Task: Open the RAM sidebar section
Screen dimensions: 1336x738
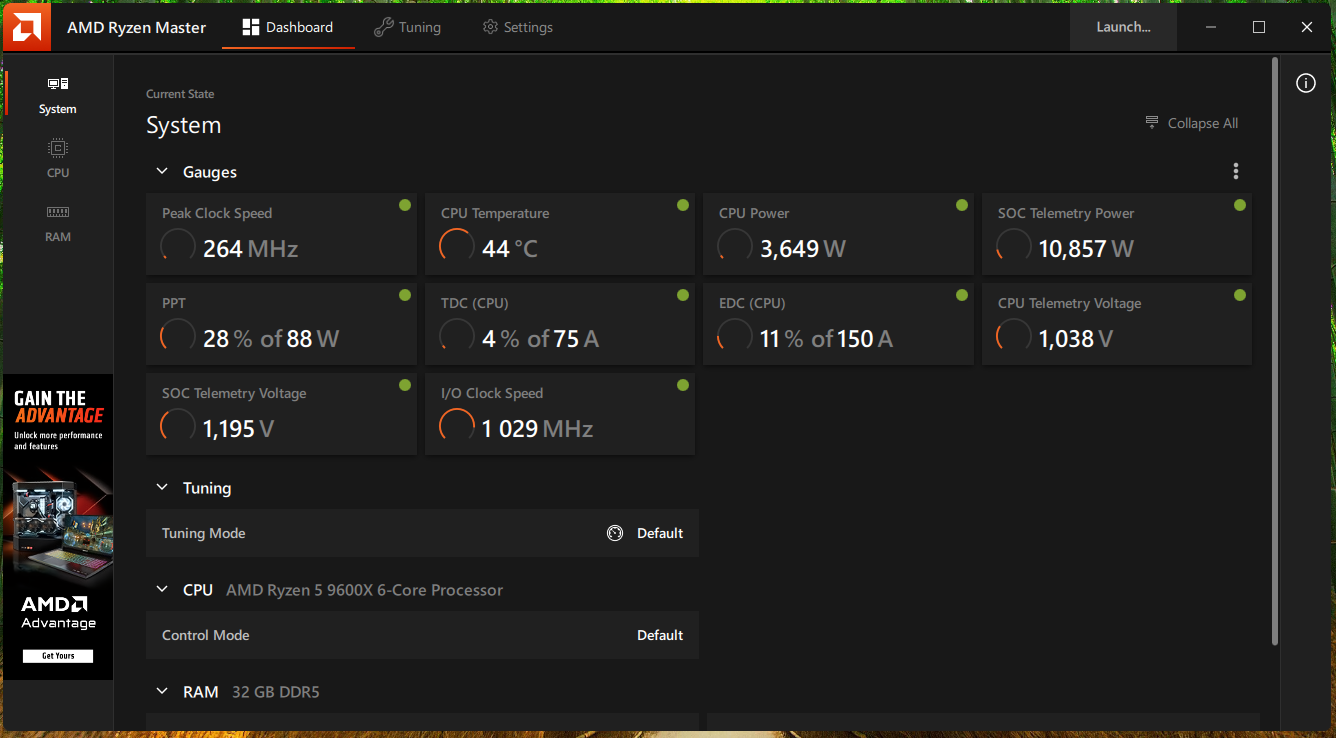Action: (58, 223)
